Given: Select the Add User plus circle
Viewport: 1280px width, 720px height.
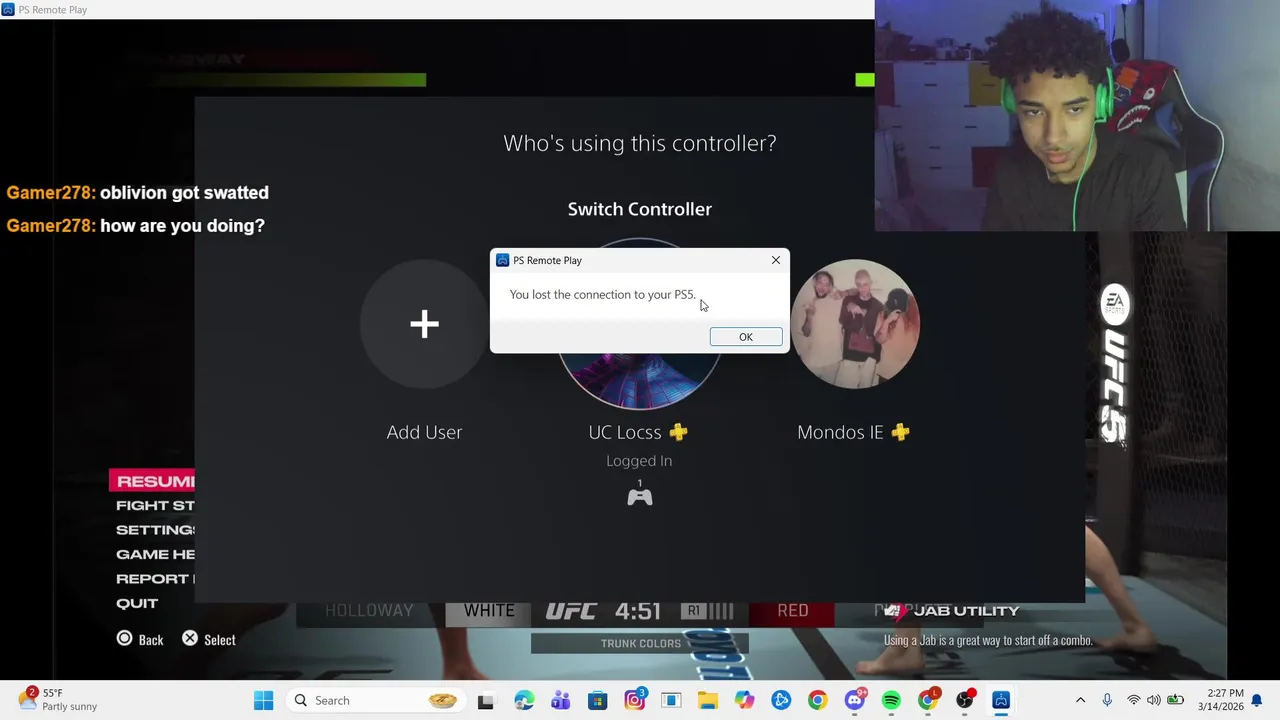Looking at the screenshot, I should click(x=424, y=324).
